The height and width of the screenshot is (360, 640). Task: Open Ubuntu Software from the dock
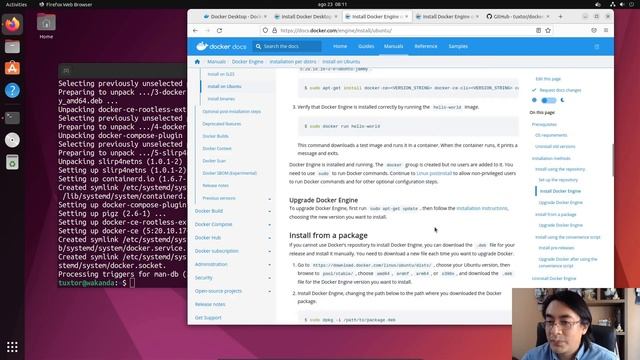(12, 68)
